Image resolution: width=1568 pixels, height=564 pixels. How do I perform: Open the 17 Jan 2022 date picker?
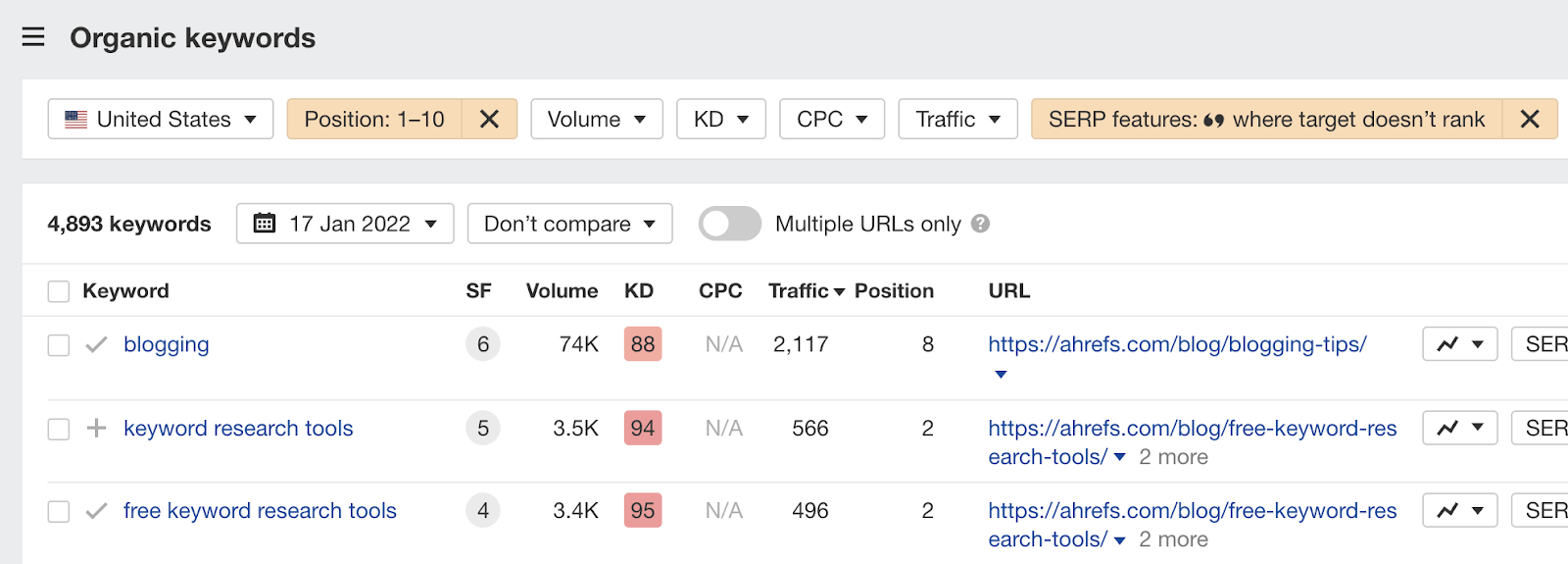pos(345,224)
